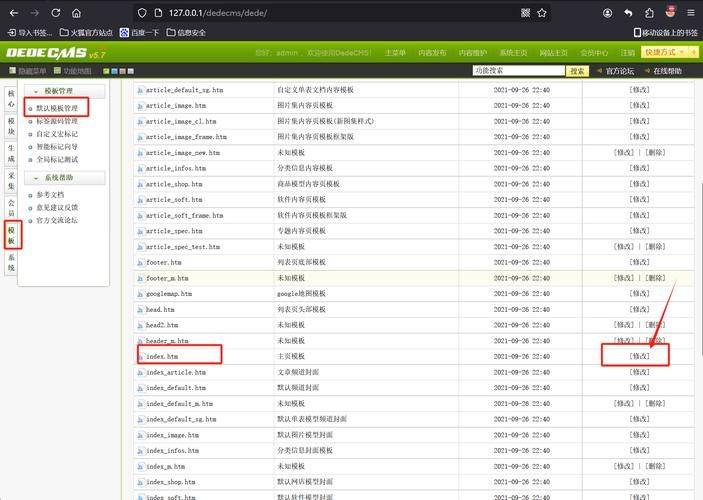
Task: Collapse the 模板管理 section
Action: [36, 90]
